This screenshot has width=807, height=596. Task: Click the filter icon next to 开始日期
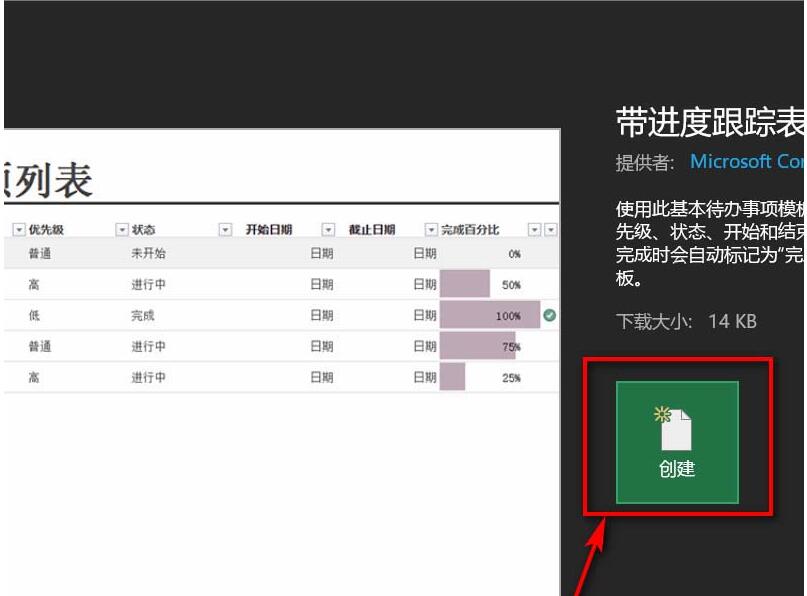pos(224,227)
